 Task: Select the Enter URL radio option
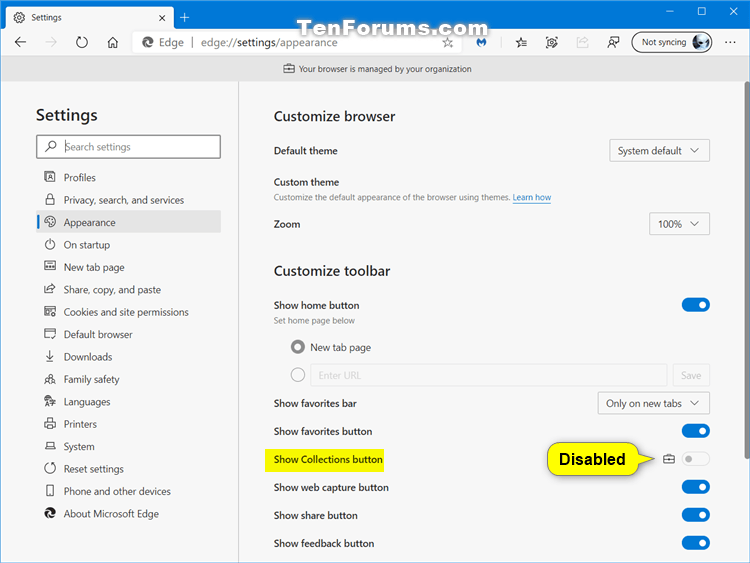[x=298, y=375]
